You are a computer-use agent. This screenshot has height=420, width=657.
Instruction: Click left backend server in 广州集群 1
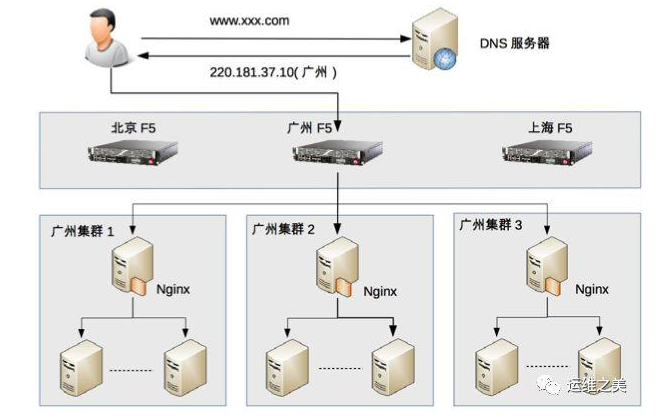[x=81, y=368]
